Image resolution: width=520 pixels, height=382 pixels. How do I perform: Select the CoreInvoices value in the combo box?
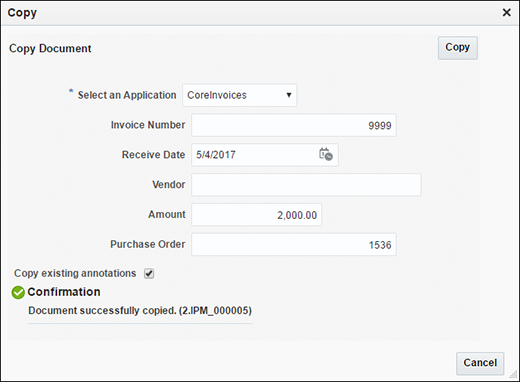(217, 95)
